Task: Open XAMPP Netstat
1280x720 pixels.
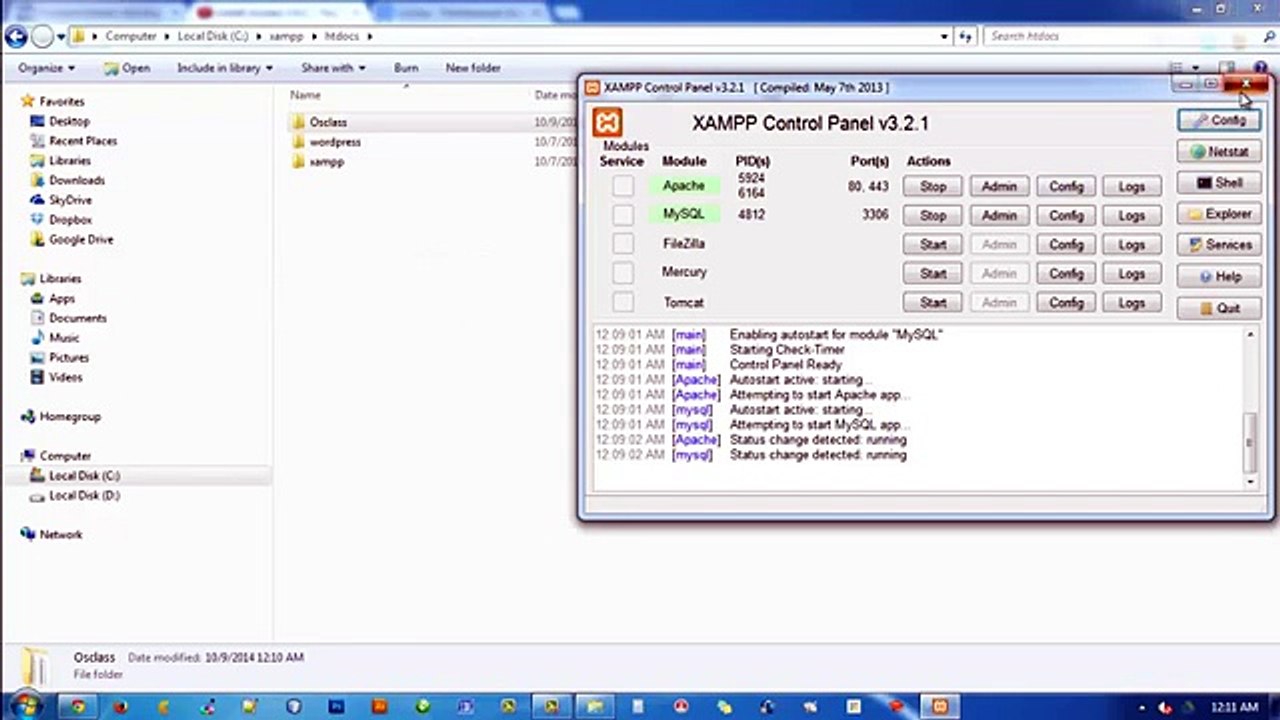Action: point(1219,152)
